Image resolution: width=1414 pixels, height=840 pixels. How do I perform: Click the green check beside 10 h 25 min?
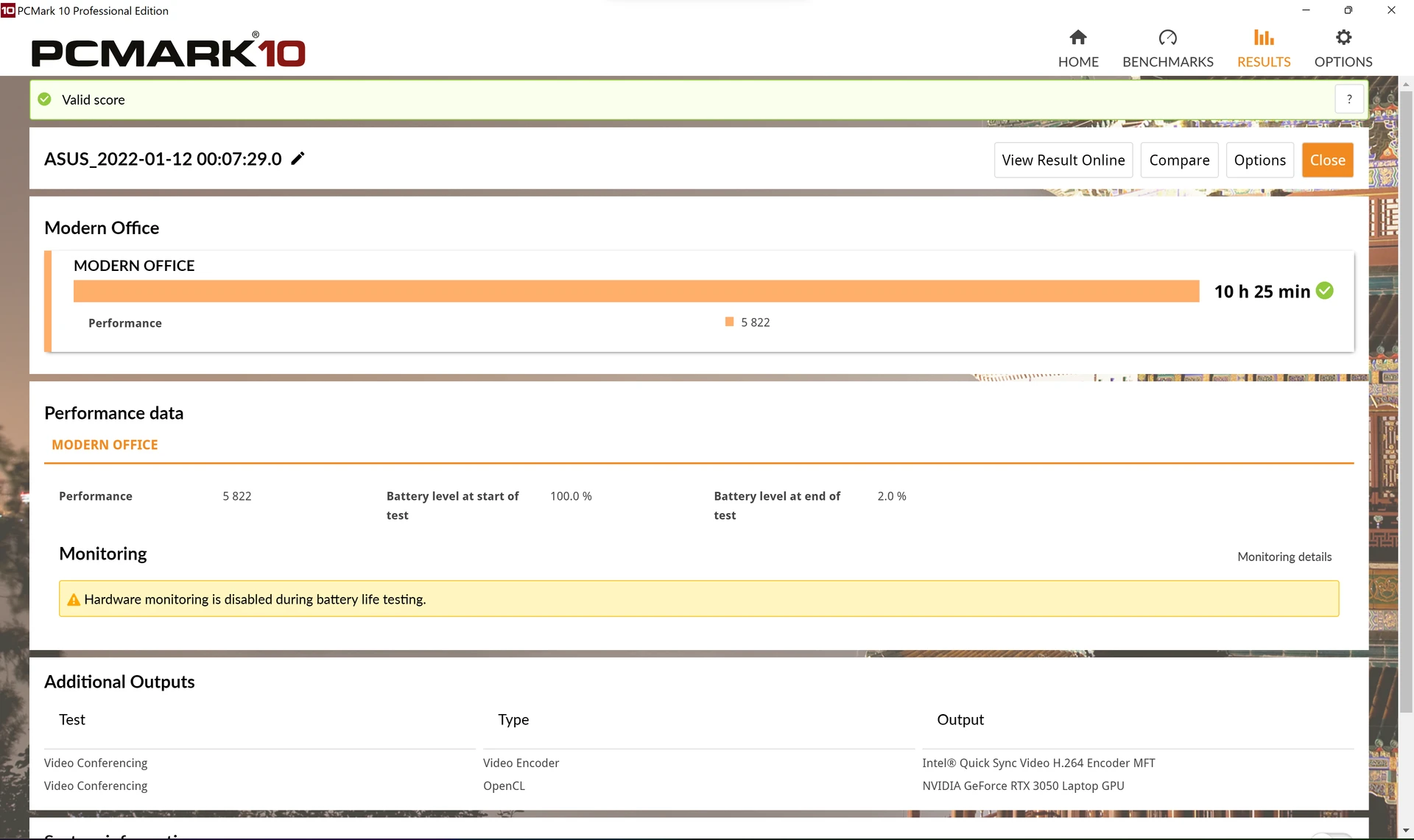(x=1324, y=291)
